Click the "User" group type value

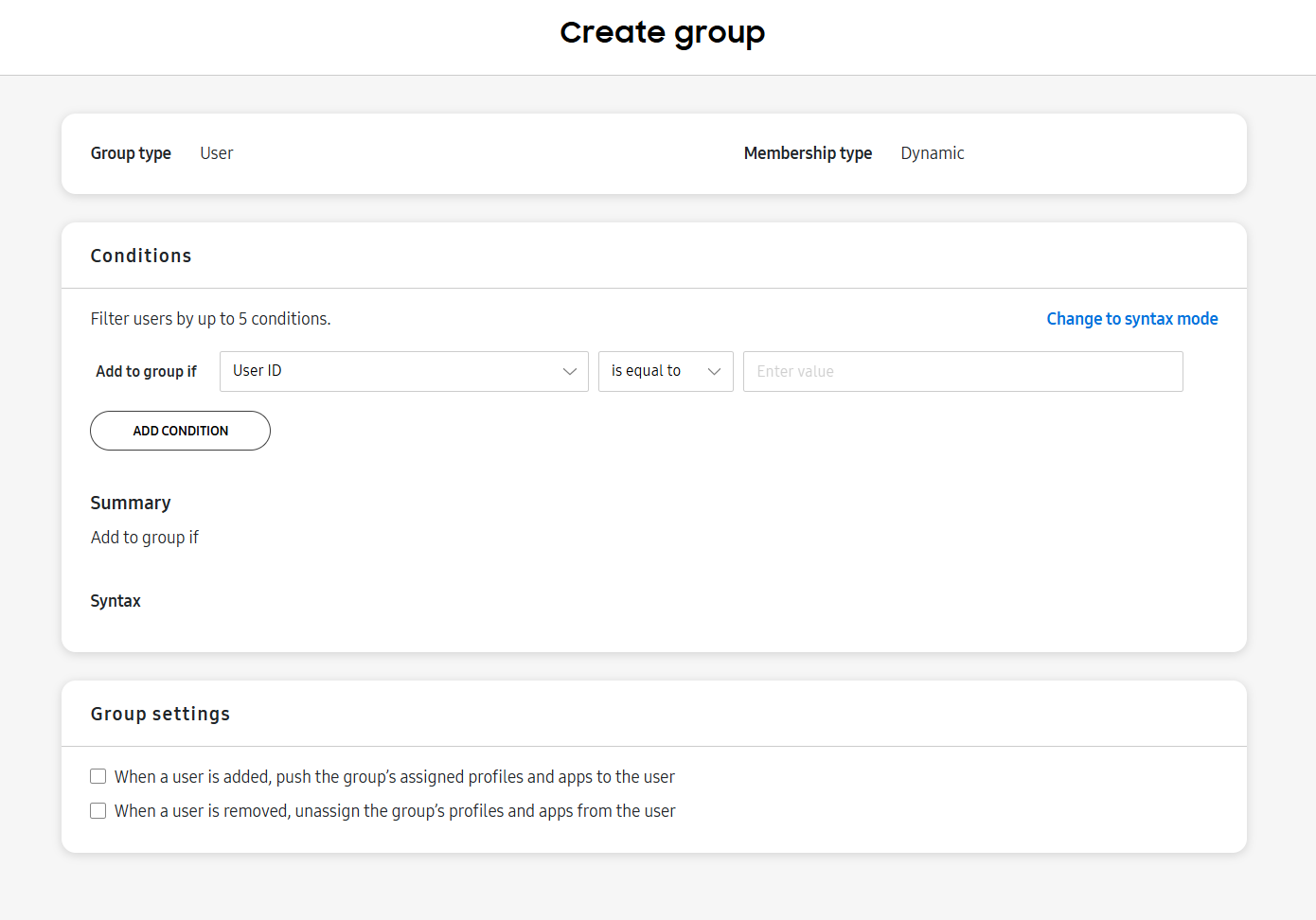[x=216, y=152]
